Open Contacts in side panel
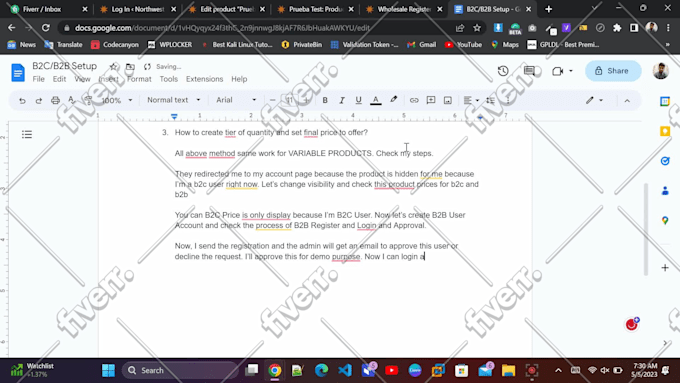 coord(665,190)
